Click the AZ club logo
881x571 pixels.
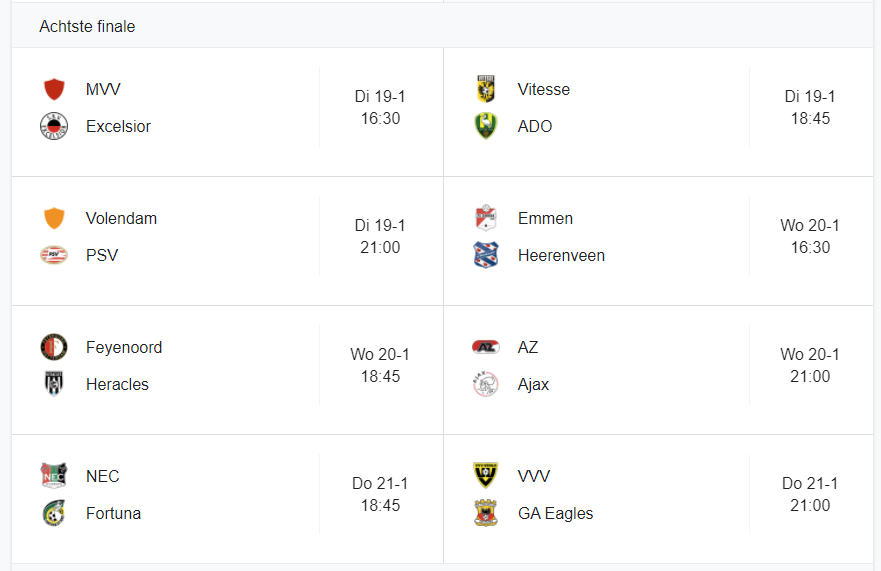coord(485,347)
